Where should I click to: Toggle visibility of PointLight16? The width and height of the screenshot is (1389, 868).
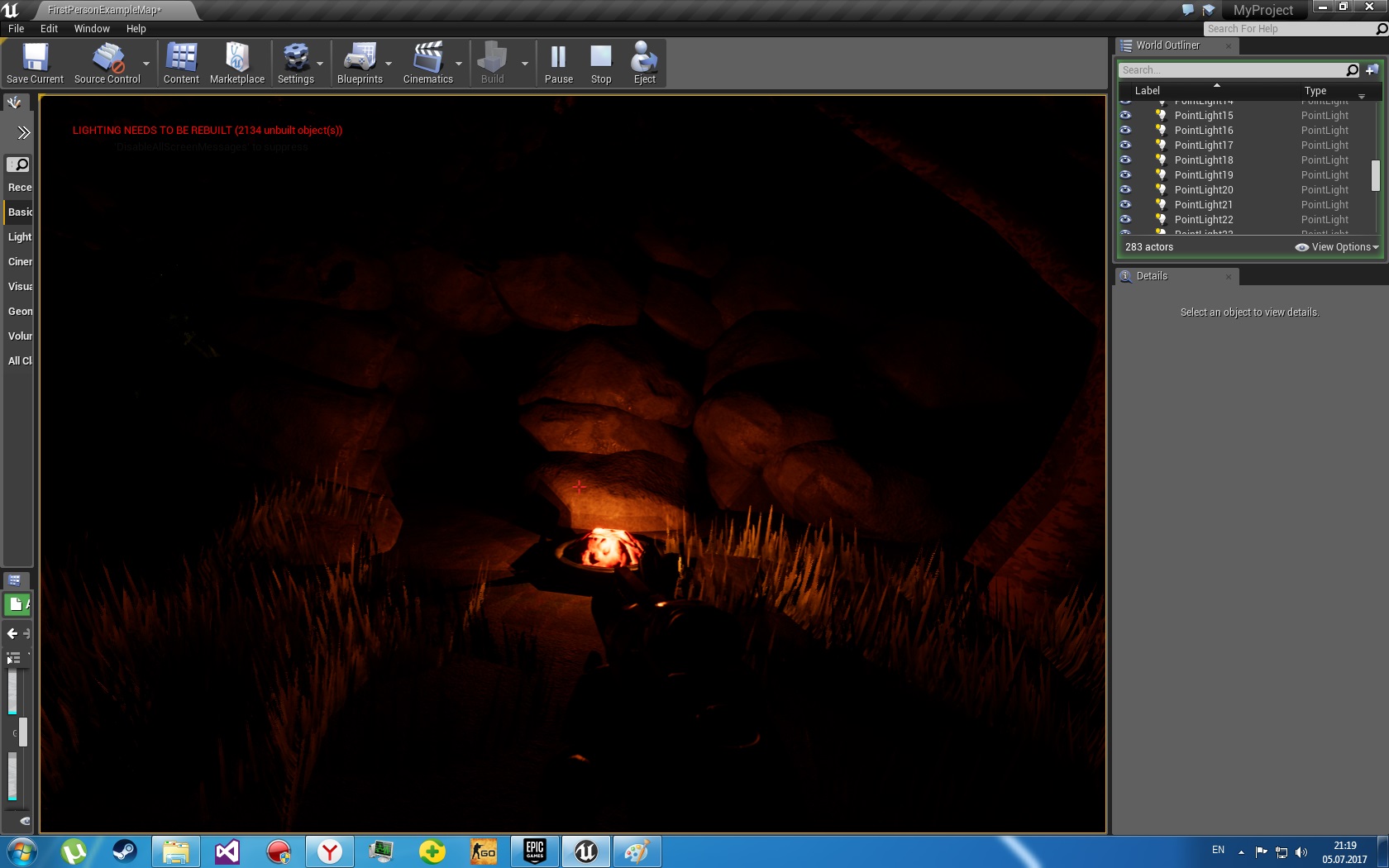[x=1125, y=131]
